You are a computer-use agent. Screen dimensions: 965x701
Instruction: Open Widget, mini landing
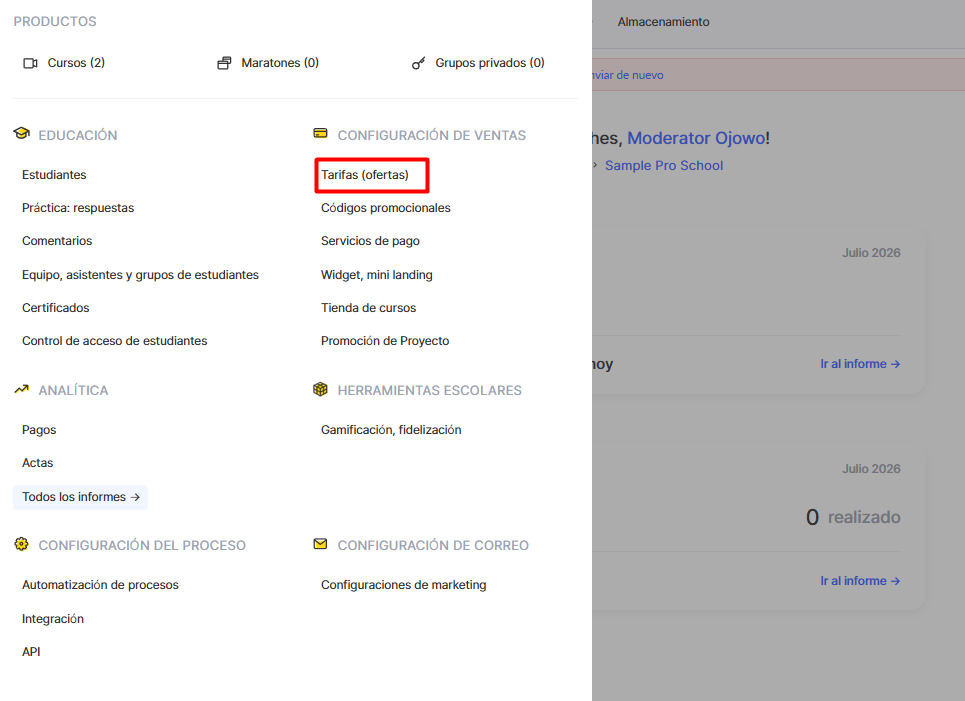pyautogui.click(x=377, y=274)
